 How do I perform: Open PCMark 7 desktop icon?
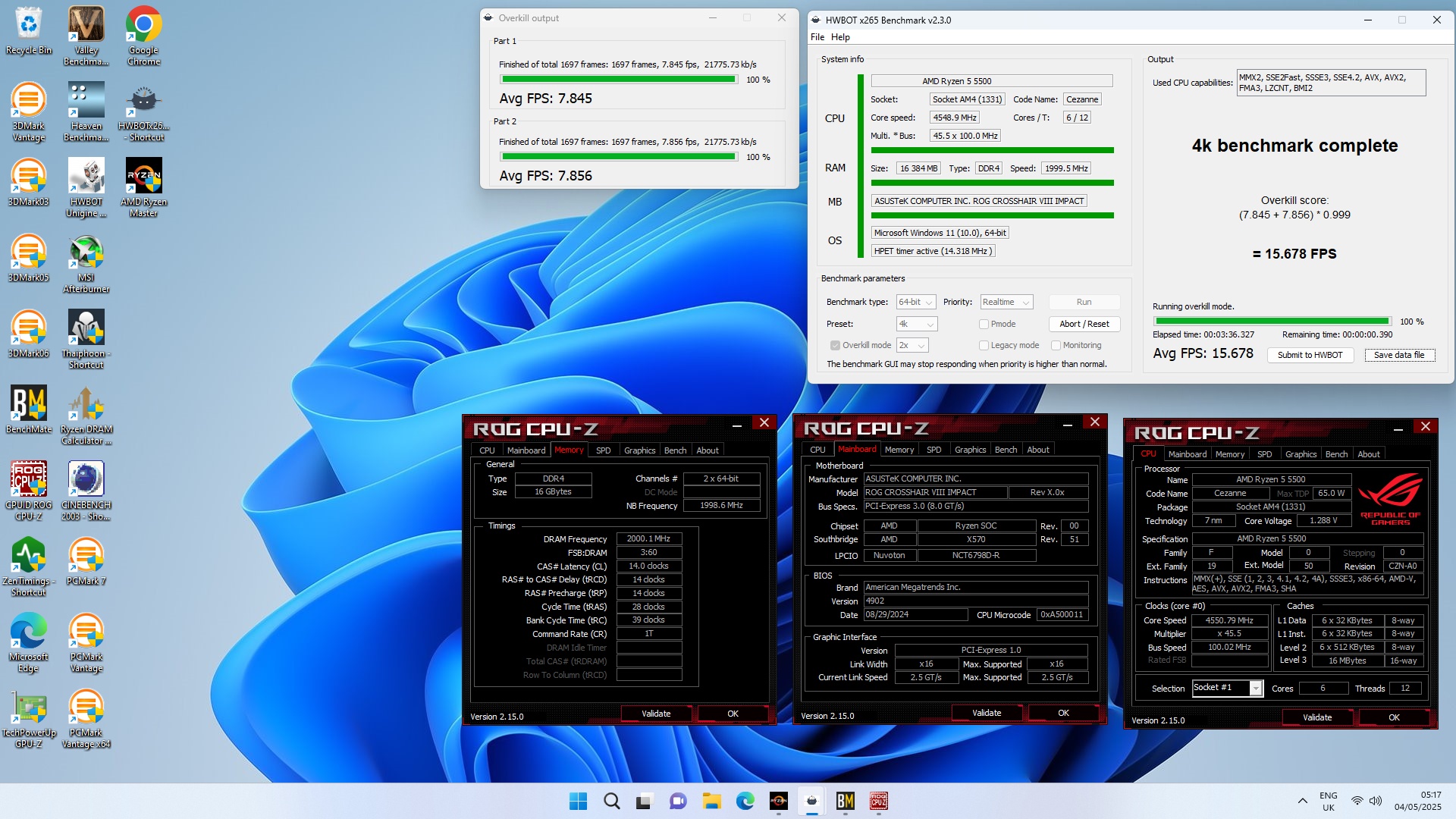(x=86, y=561)
